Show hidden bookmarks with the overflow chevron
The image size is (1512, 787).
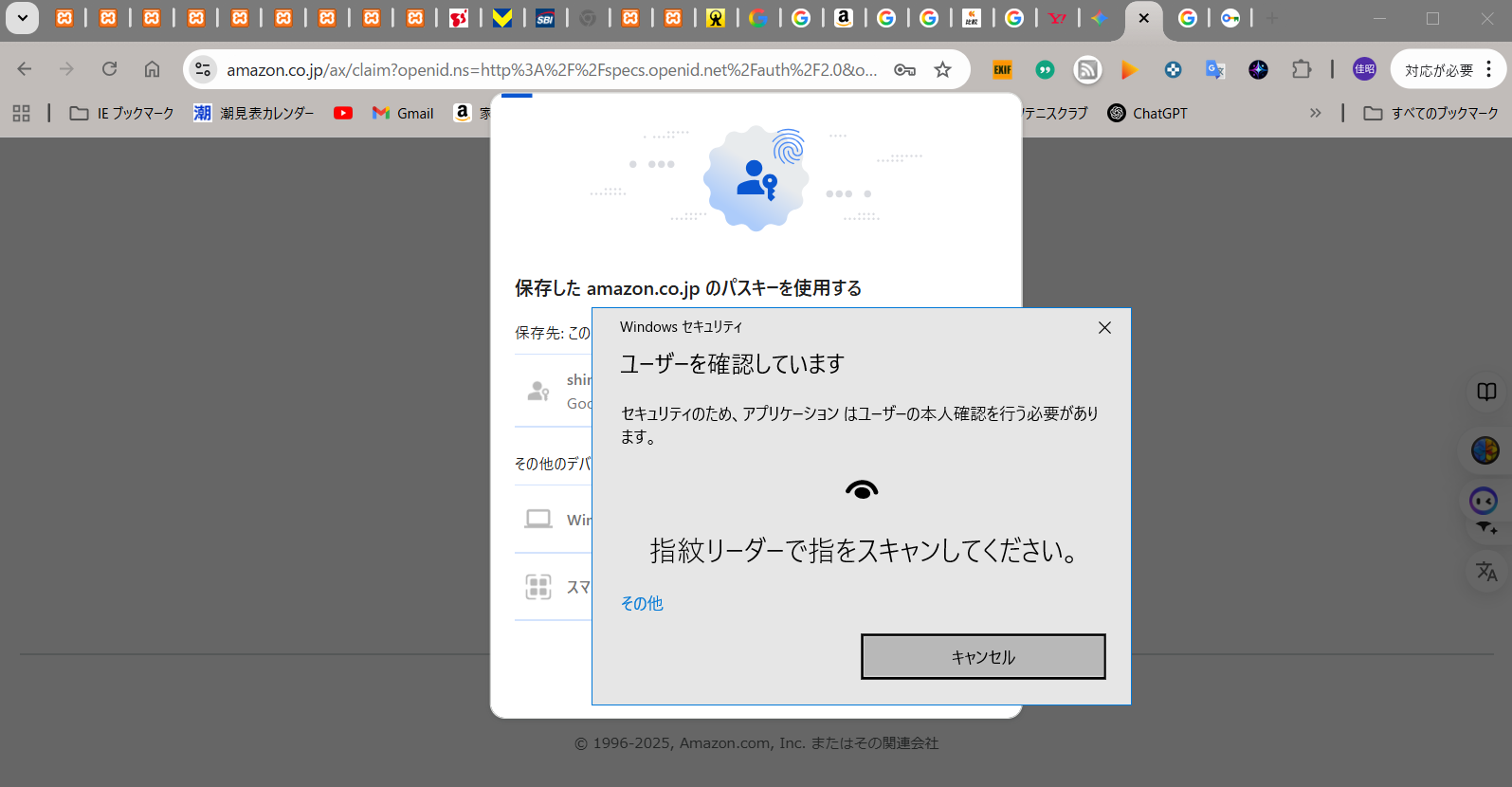1315,113
